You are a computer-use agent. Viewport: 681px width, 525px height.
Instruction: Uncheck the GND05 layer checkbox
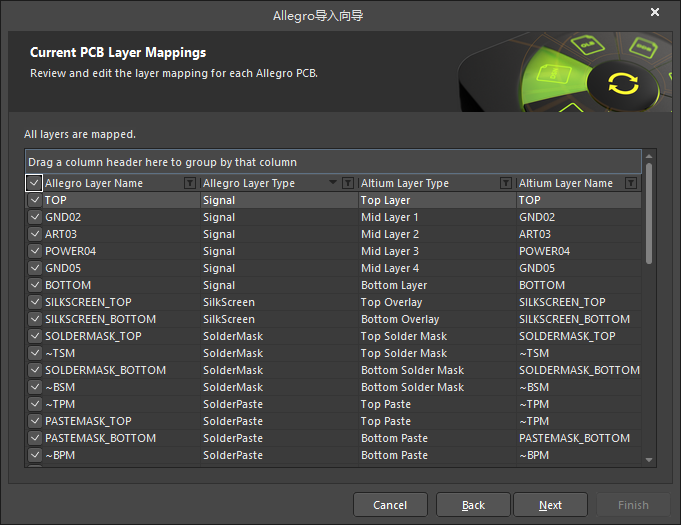point(35,268)
